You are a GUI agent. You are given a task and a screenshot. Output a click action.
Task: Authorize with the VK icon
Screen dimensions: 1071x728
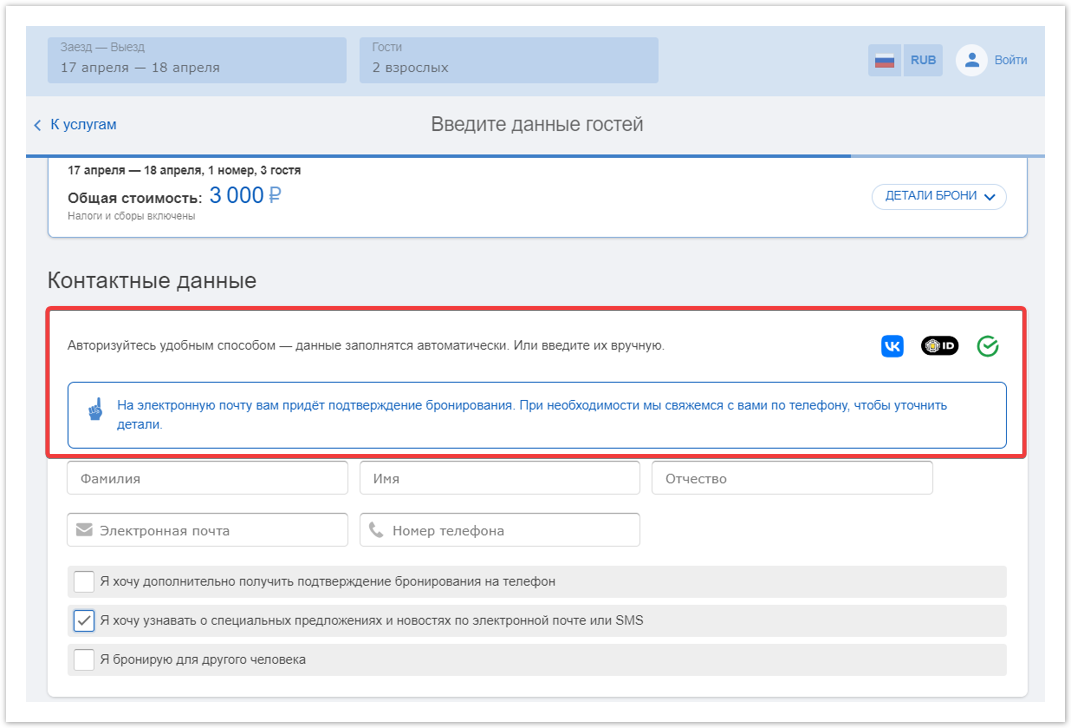(x=892, y=346)
